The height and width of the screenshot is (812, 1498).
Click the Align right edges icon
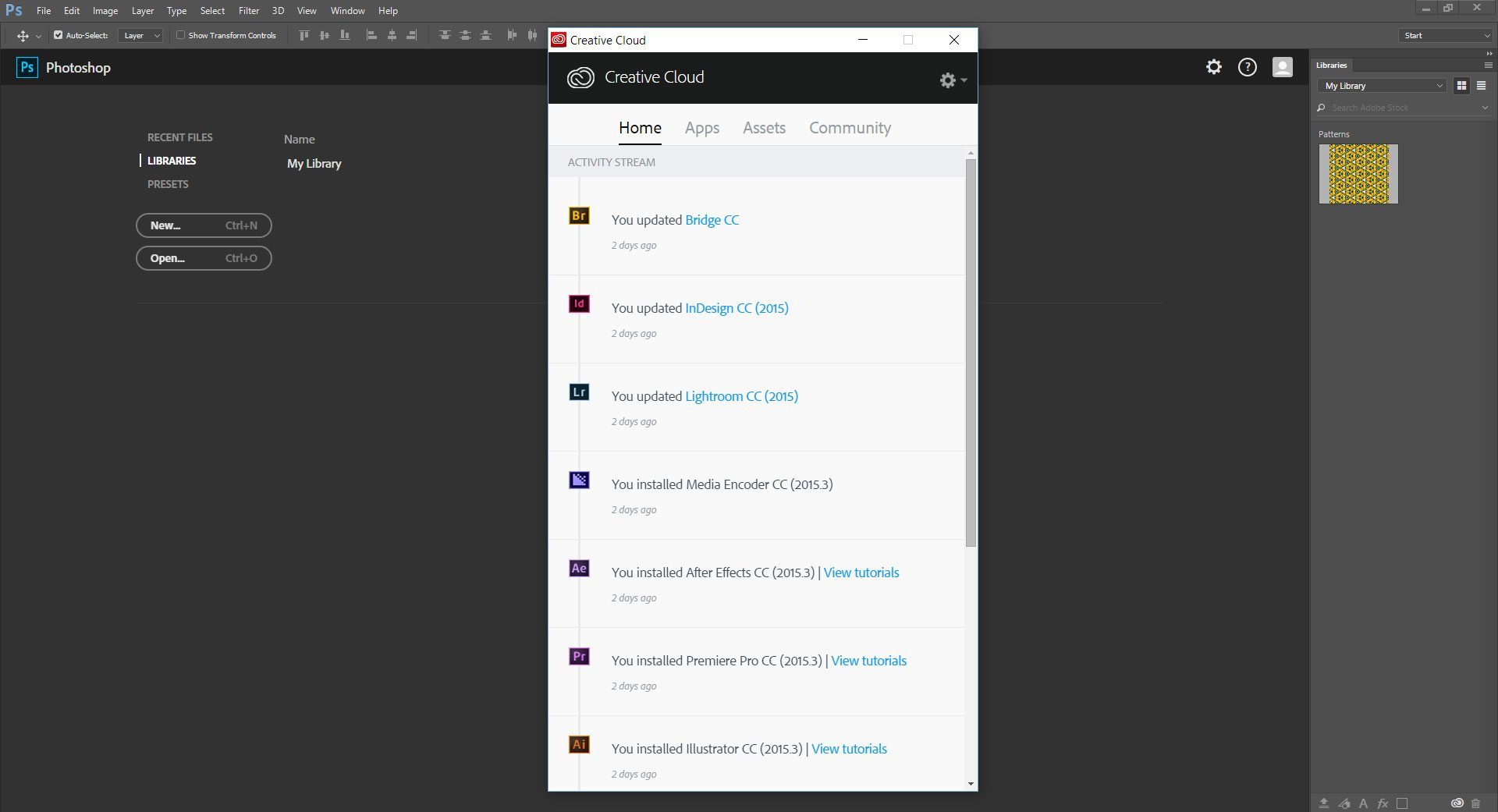point(412,35)
